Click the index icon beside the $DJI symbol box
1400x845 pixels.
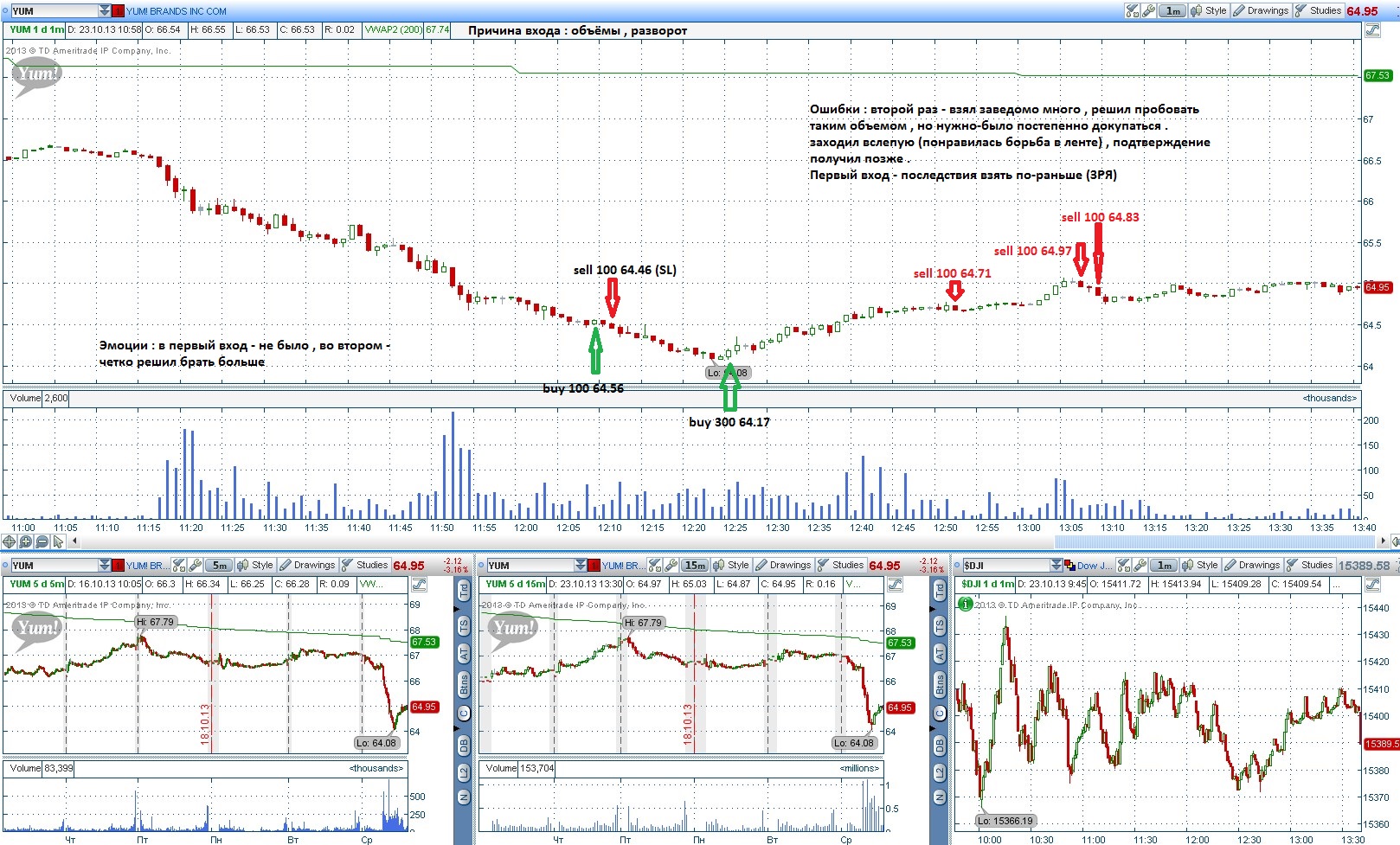[x=1069, y=566]
